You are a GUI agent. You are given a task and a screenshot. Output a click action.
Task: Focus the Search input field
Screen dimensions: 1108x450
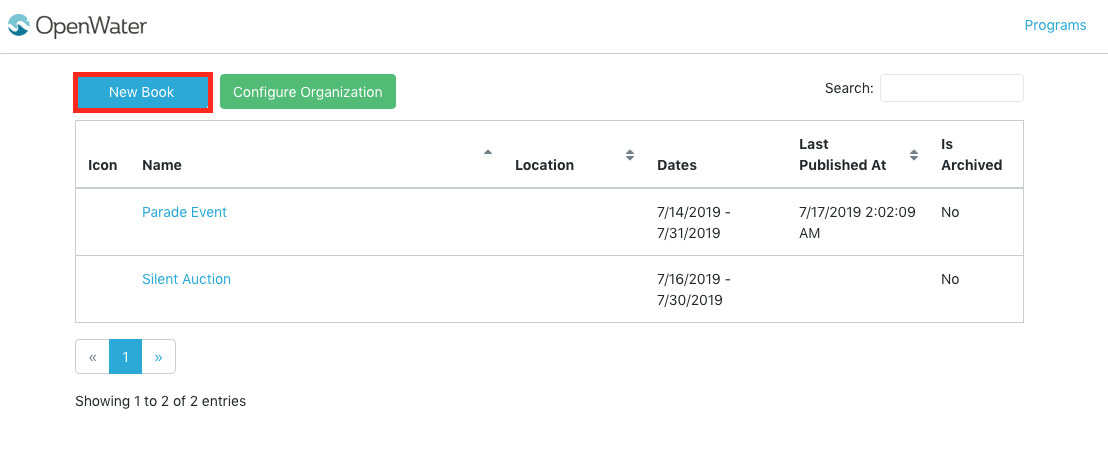click(x=951, y=88)
